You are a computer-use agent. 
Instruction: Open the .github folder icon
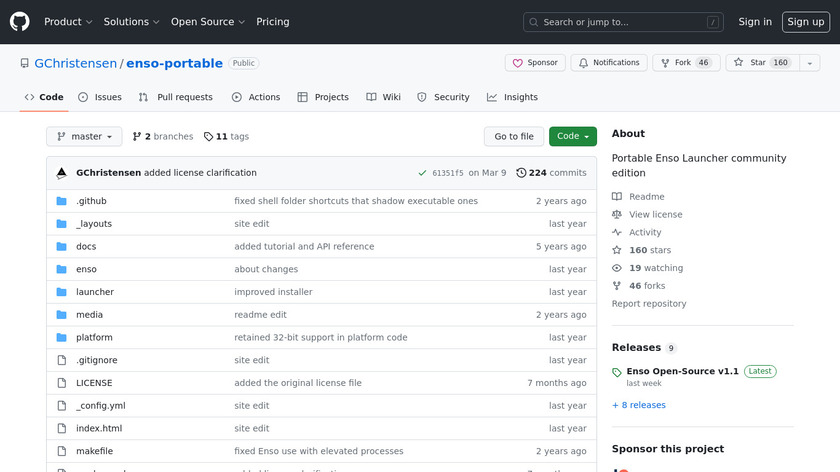pyautogui.click(x=62, y=201)
